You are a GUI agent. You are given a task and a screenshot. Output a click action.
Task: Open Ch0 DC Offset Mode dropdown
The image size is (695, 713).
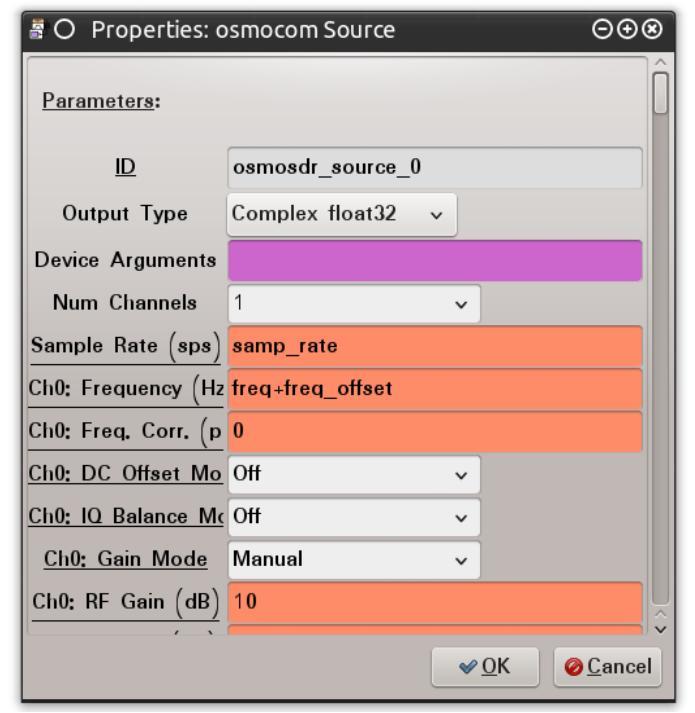(x=354, y=474)
